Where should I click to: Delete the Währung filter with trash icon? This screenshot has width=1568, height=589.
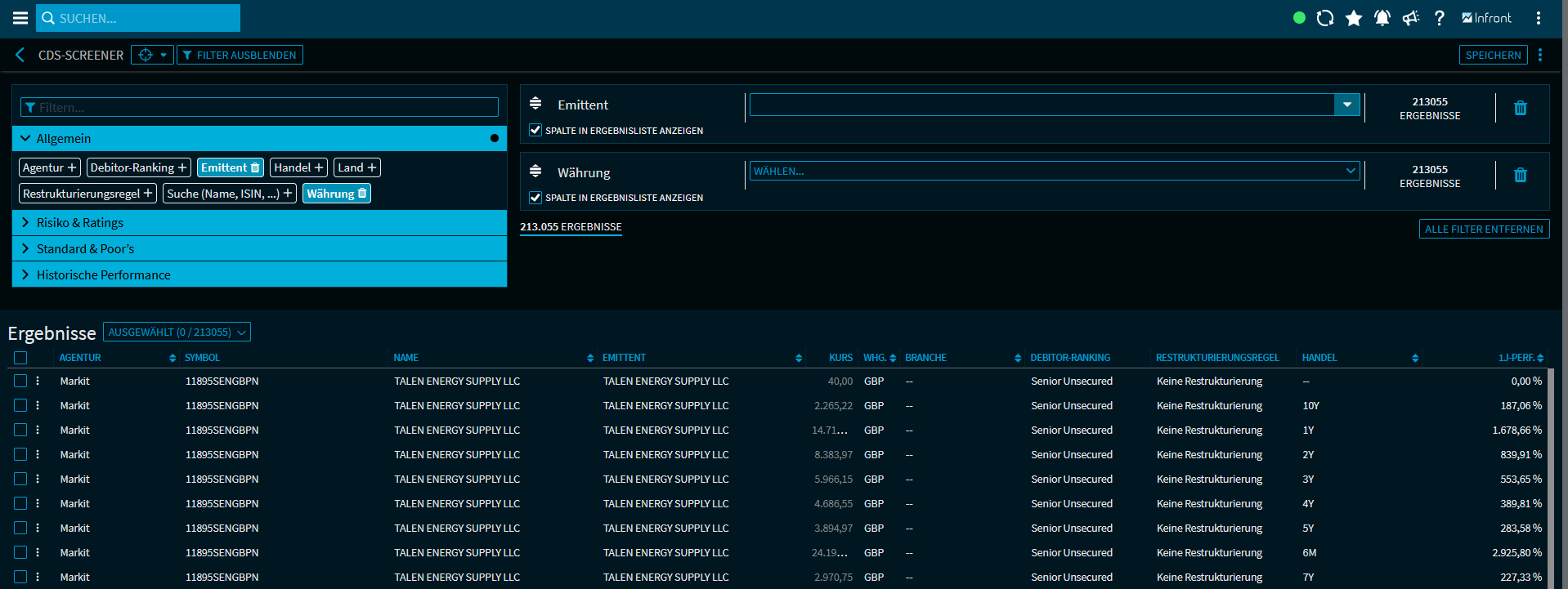[1520, 176]
